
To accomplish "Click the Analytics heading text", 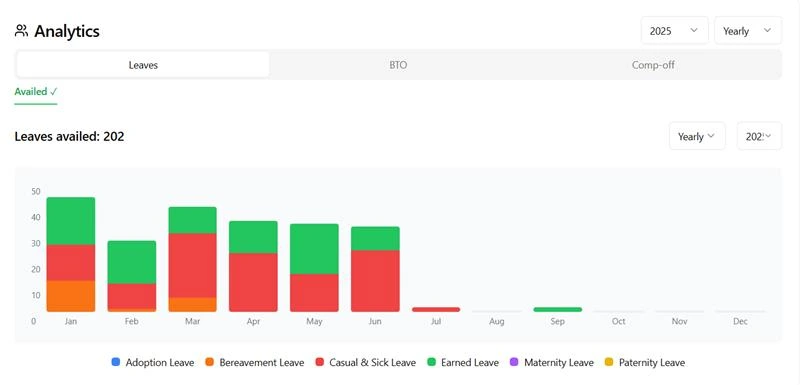I will click(67, 31).
